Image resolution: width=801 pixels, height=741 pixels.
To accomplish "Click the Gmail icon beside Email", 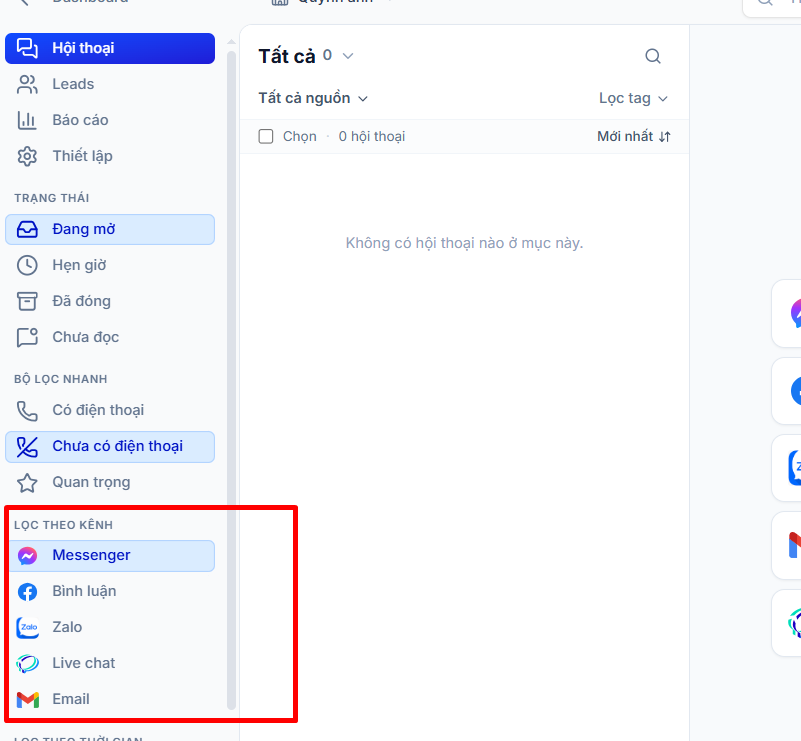I will click(28, 700).
